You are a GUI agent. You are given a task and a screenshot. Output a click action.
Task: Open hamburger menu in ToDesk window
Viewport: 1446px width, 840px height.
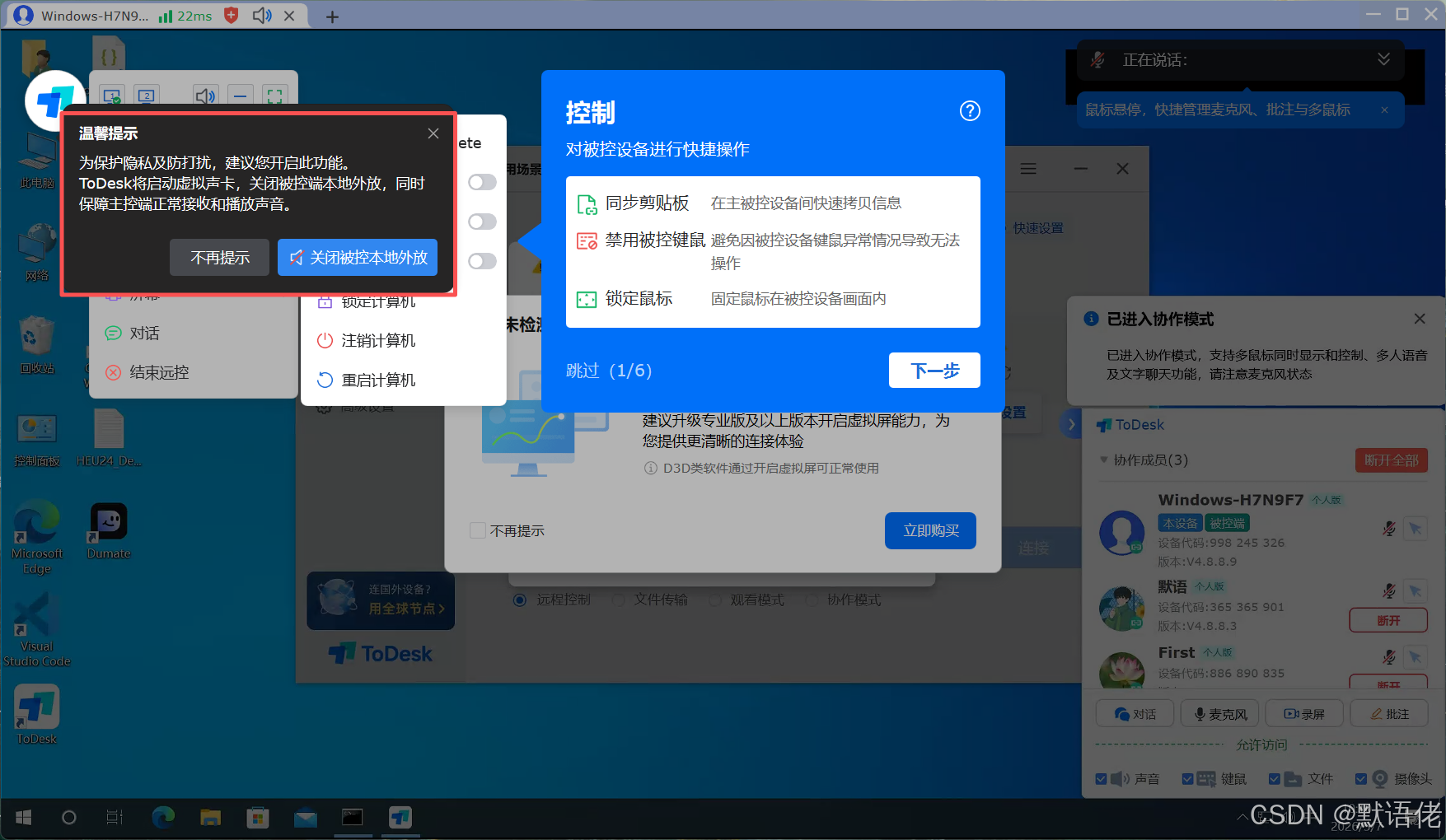(x=1028, y=169)
